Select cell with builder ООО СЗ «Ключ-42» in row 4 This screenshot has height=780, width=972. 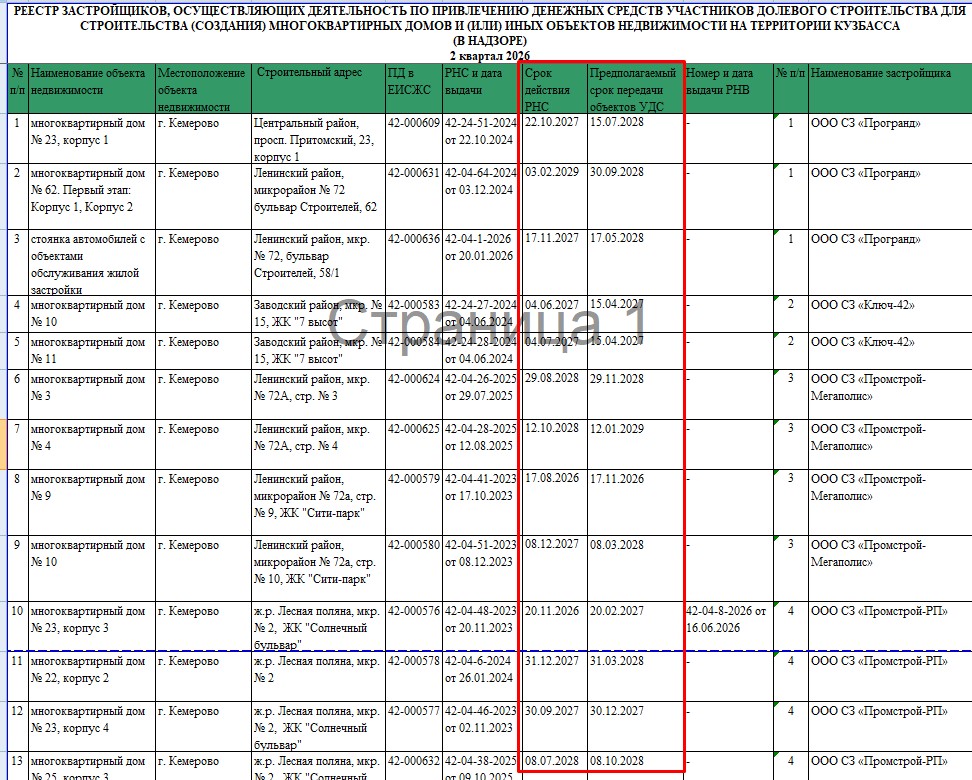(x=890, y=315)
